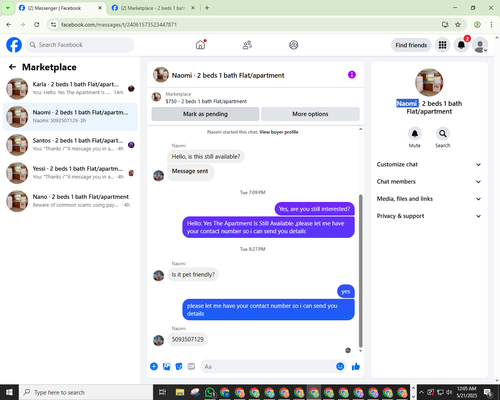The image size is (500, 400).
Task: Open the Notifications bell icon
Action: pos(461,45)
